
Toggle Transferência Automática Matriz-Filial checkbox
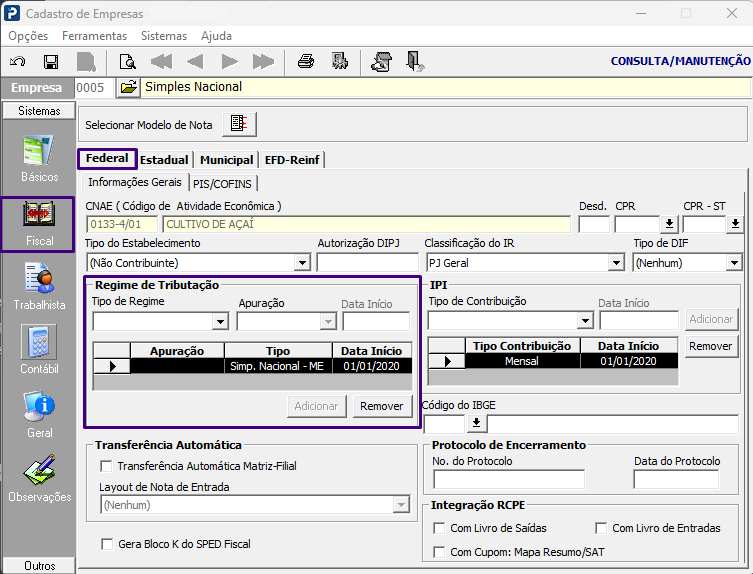pos(106,466)
